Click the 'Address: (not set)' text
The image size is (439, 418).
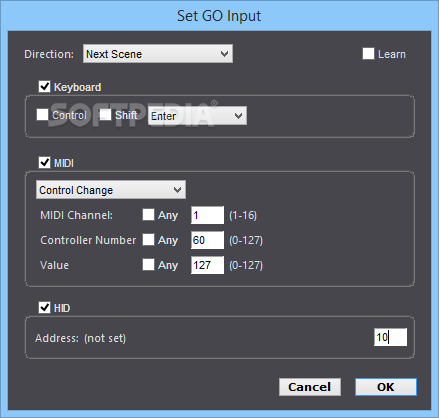pyautogui.click(x=80, y=338)
